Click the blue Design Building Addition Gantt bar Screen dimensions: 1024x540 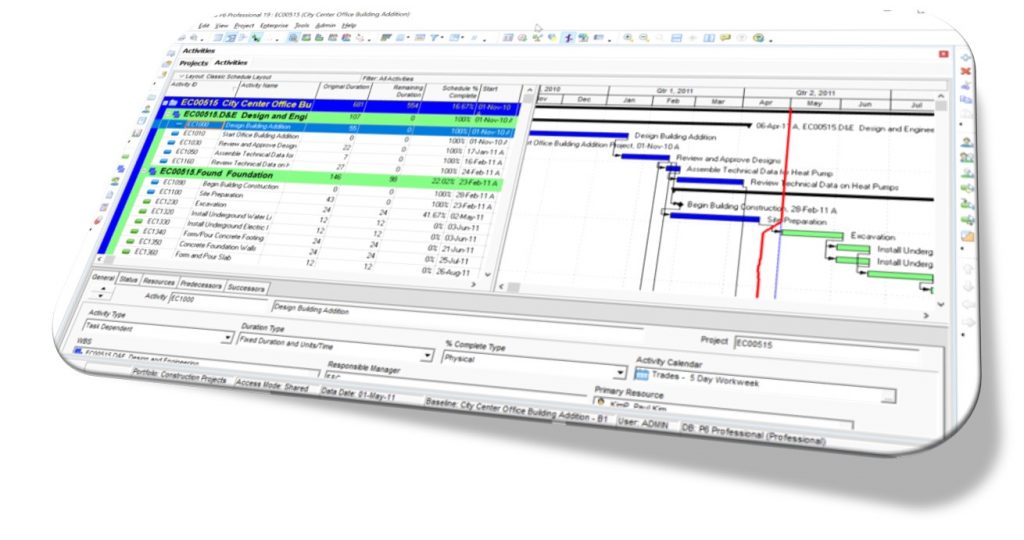[581, 136]
